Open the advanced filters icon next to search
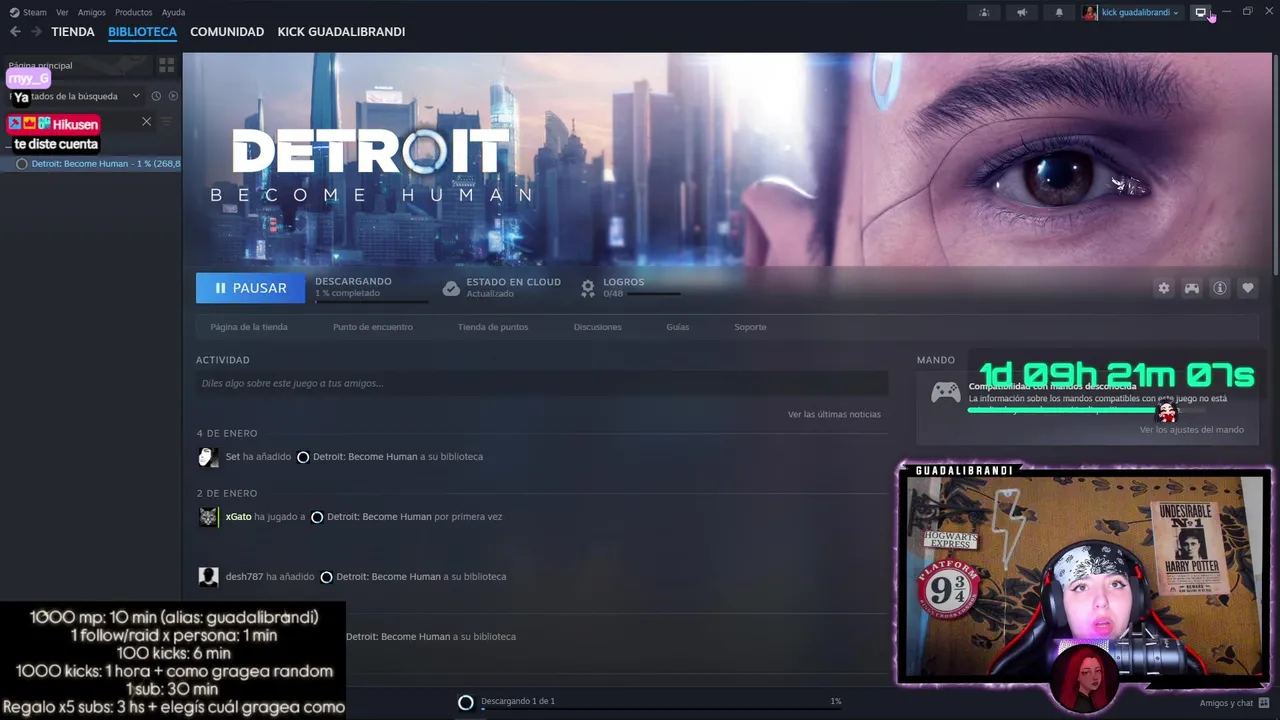1280x720 pixels. 166,122
